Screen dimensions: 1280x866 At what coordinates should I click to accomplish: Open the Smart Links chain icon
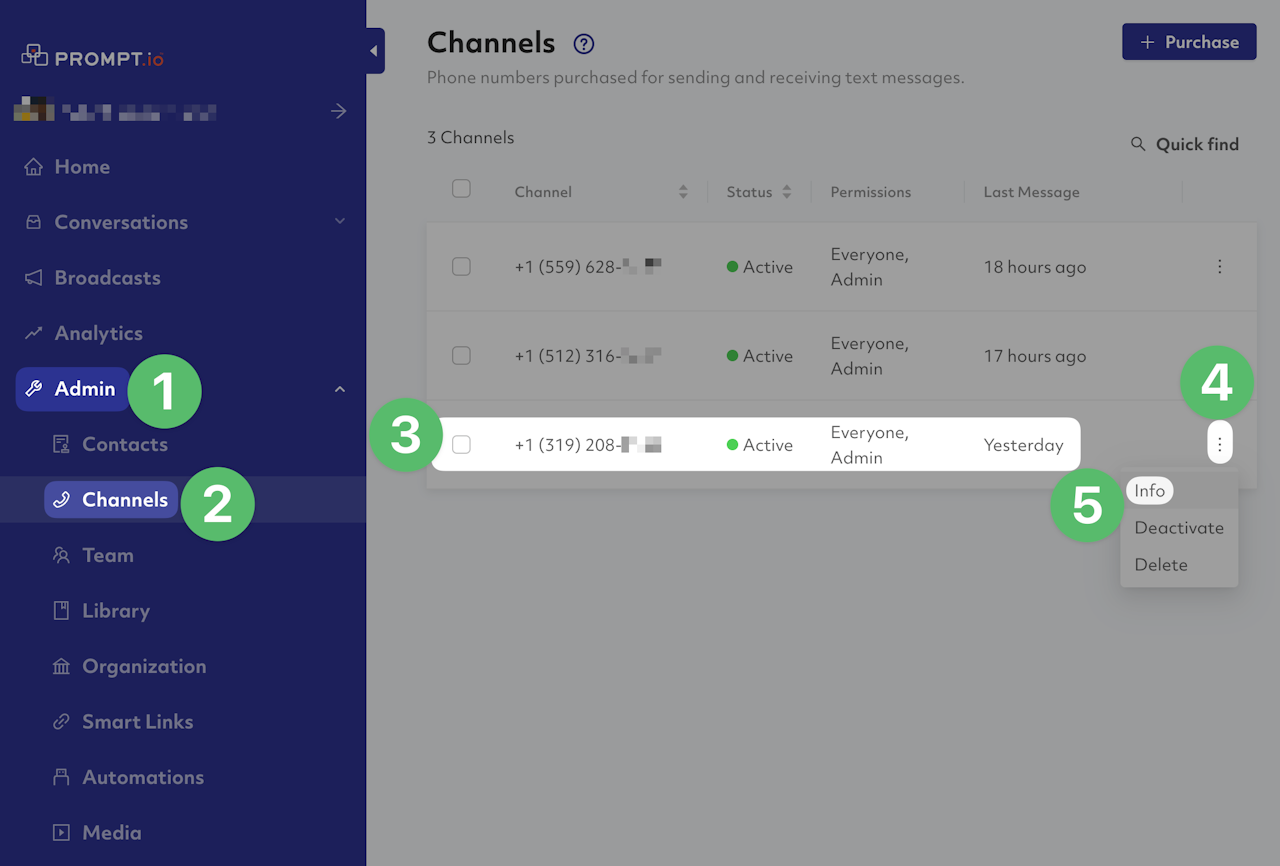(x=62, y=722)
